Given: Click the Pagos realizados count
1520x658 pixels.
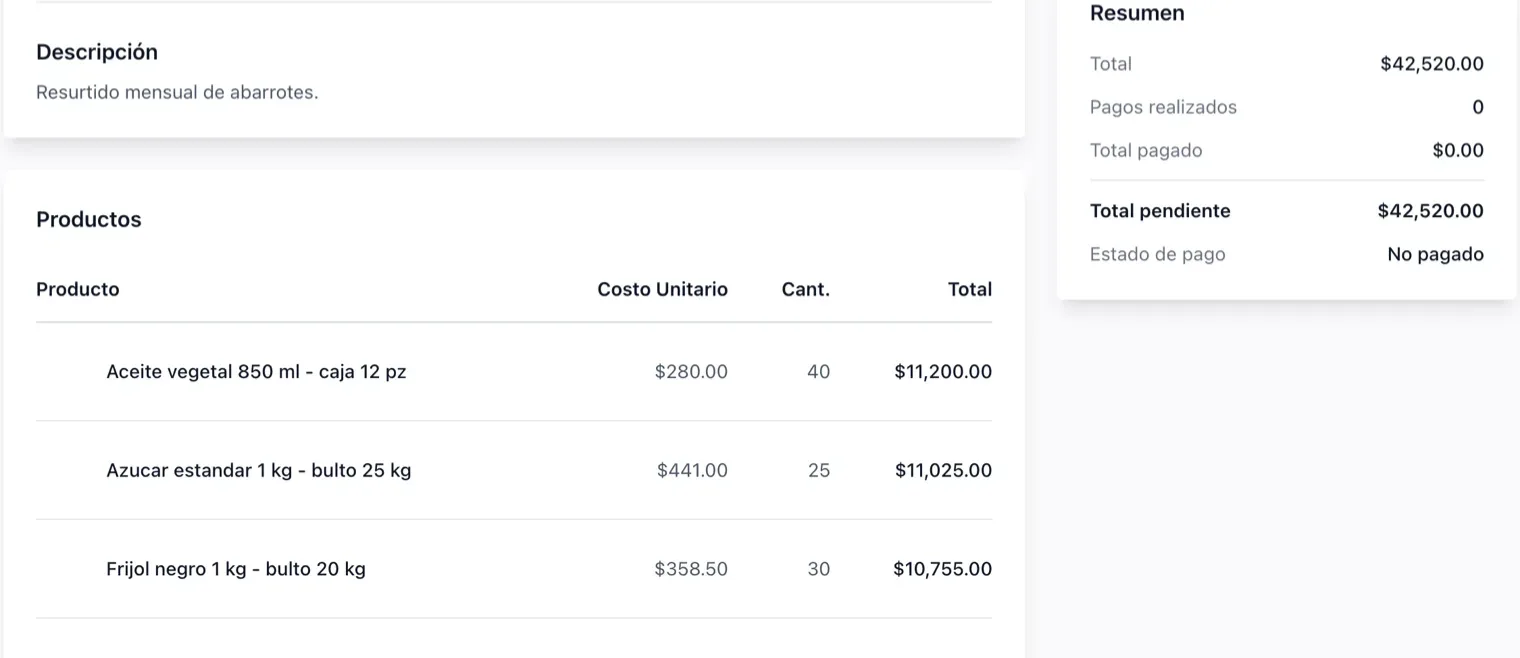Looking at the screenshot, I should pyautogui.click(x=1478, y=107).
